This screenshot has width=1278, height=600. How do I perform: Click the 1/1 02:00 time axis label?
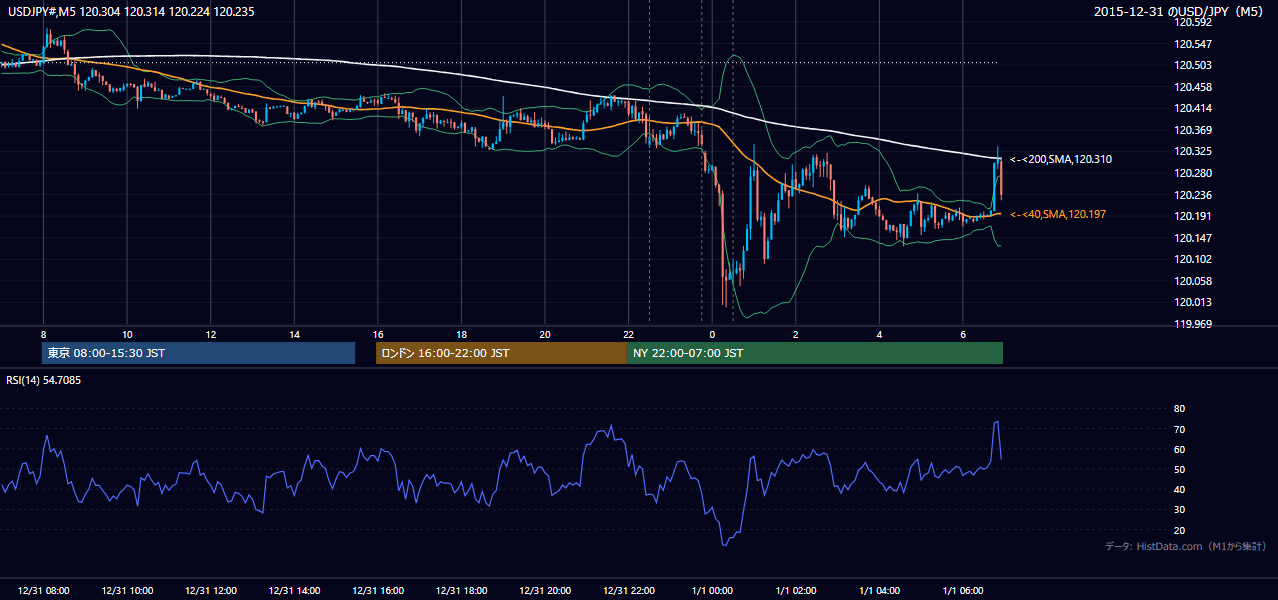pyautogui.click(x=796, y=591)
